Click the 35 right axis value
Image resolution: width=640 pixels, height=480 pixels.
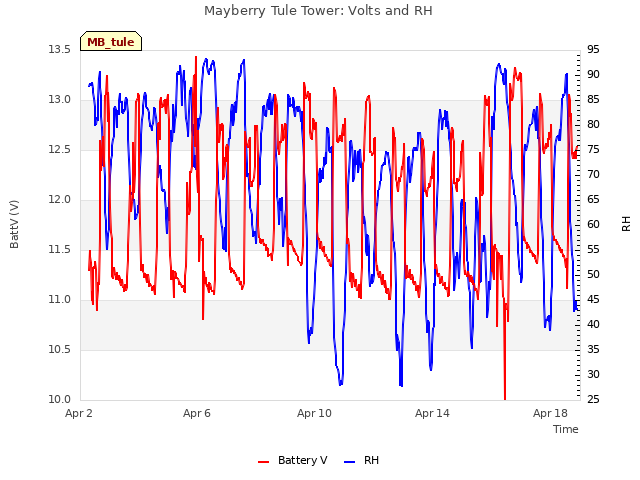(593, 349)
